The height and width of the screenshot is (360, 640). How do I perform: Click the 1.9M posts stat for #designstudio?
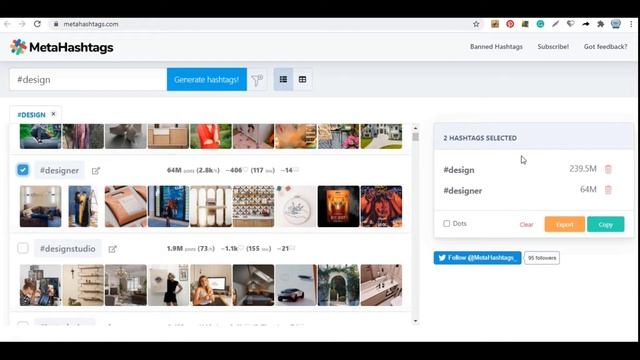coord(181,249)
